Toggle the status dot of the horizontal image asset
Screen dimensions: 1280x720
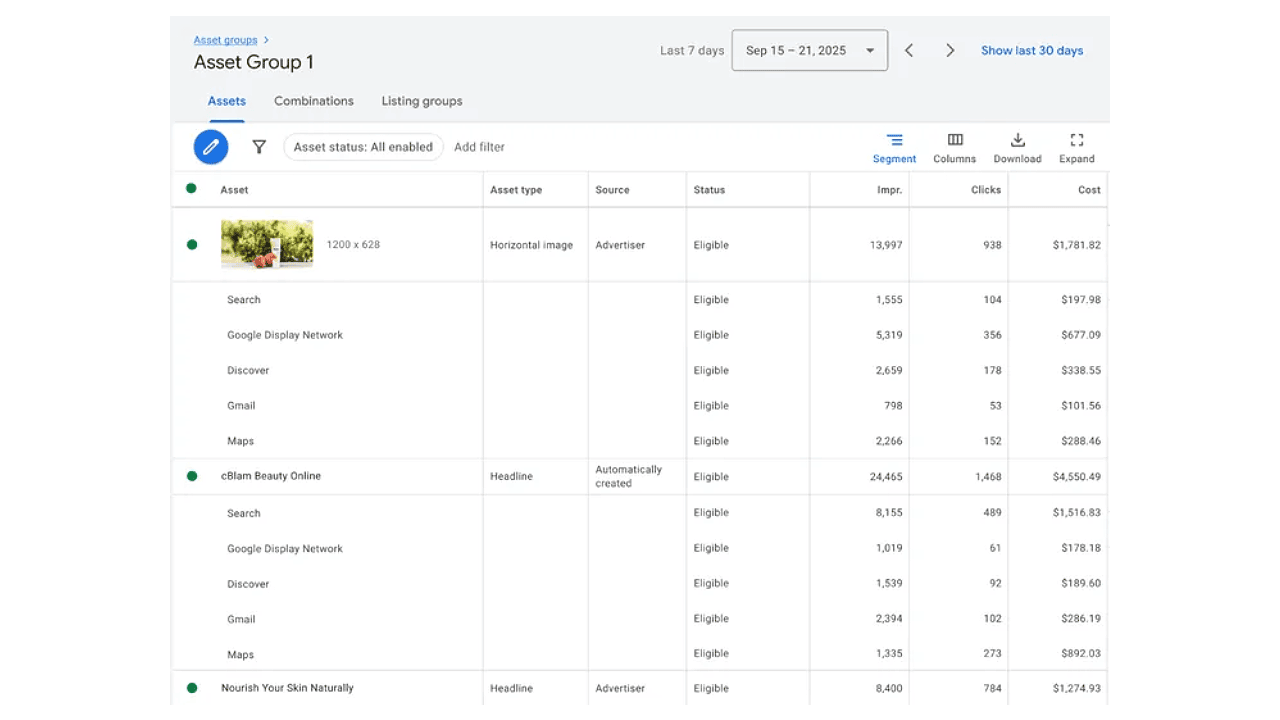pos(192,245)
